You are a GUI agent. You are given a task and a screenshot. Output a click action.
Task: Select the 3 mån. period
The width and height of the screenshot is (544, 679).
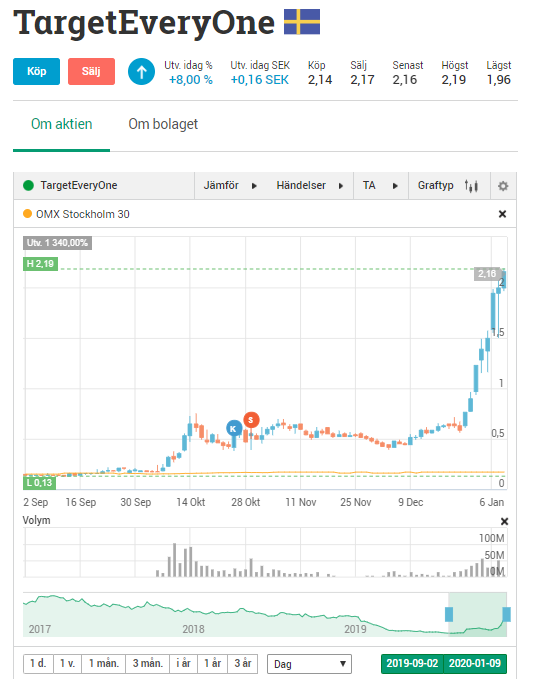[148, 663]
